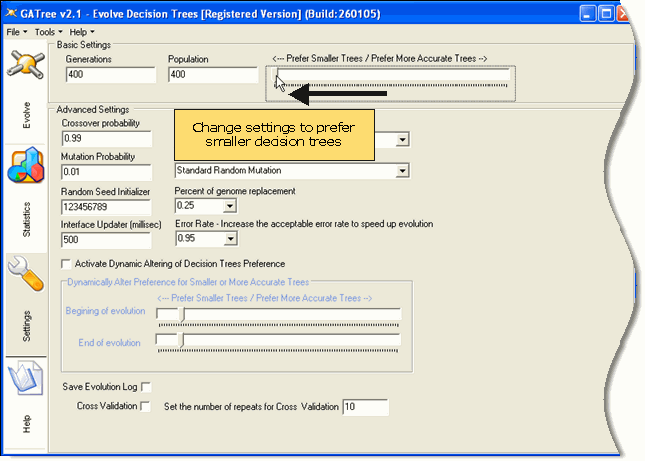Select the Evolve sidebar tab label
Image resolution: width=645 pixels, height=461 pixels.
[x=26, y=115]
